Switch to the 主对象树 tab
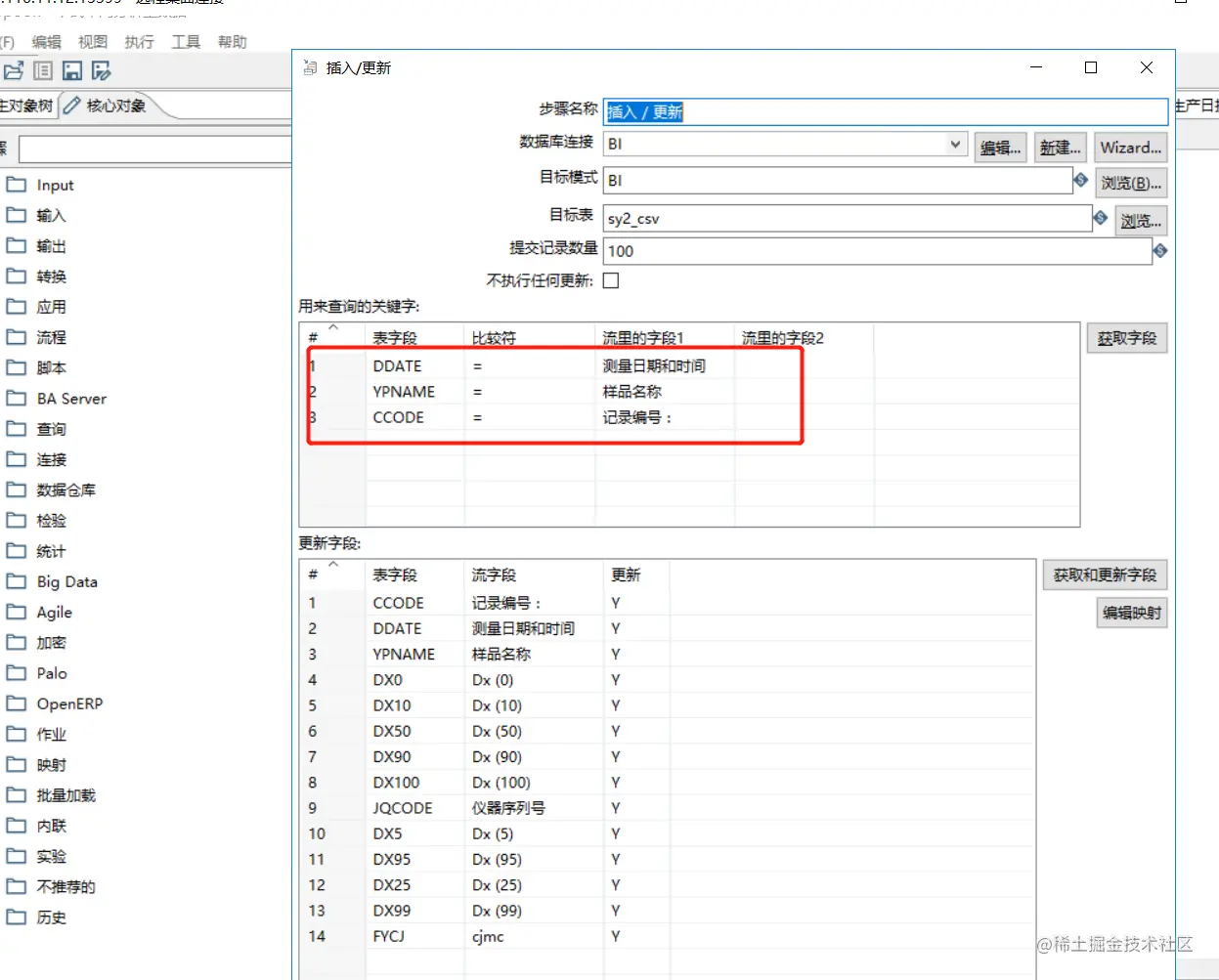This screenshot has width=1219, height=980. tap(27, 106)
